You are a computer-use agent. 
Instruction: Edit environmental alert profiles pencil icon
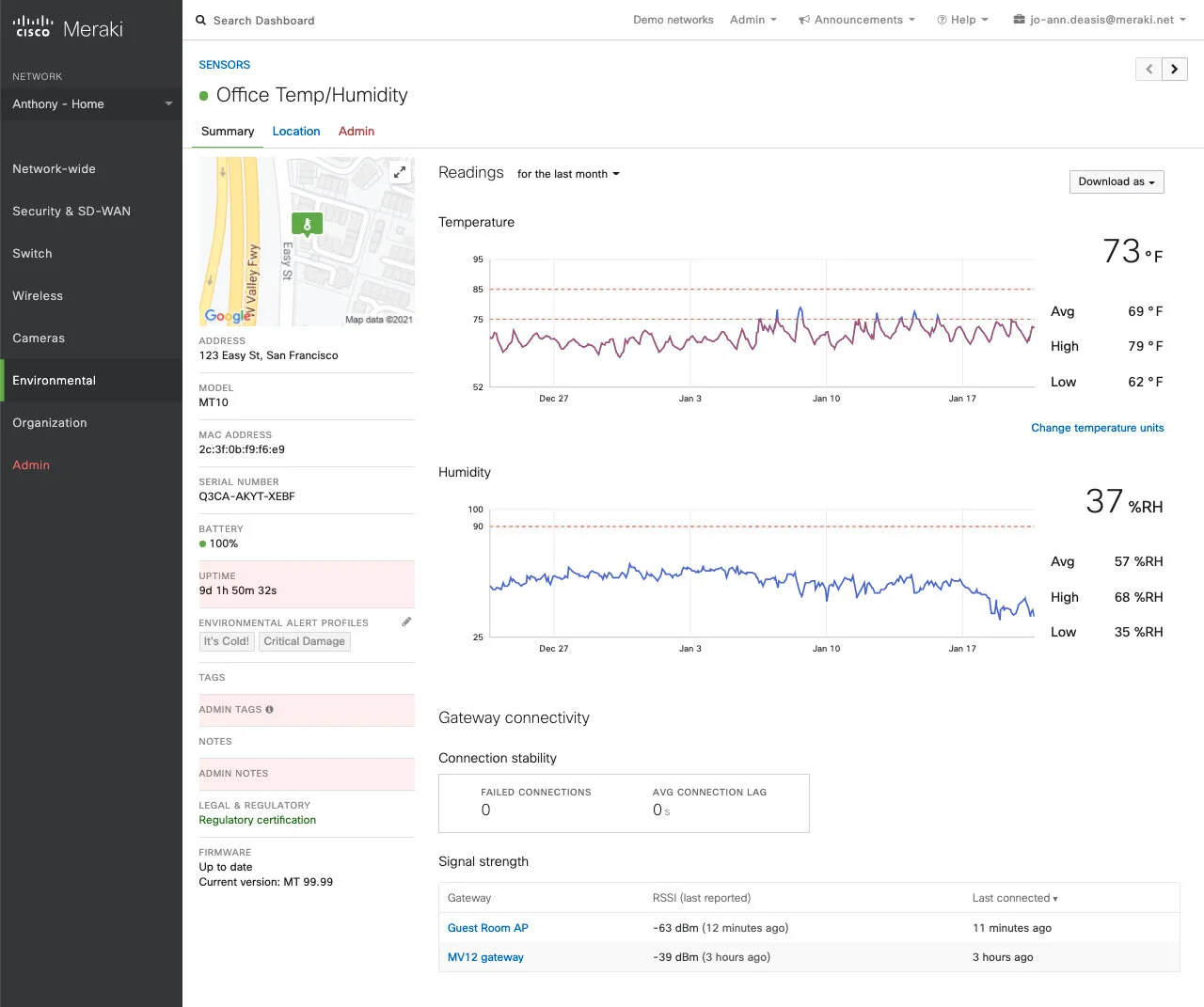406,622
